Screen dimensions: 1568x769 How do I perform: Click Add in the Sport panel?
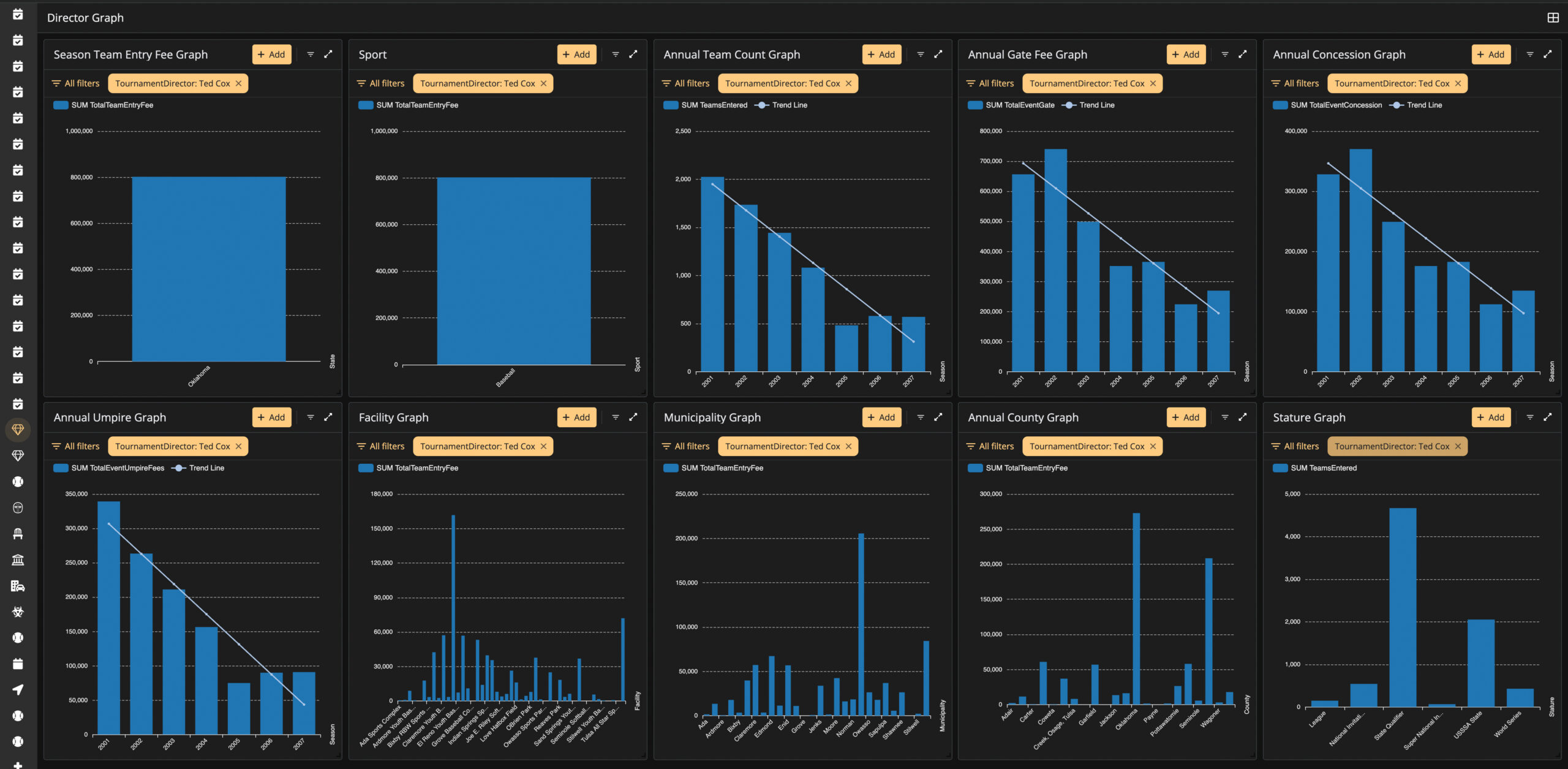[x=576, y=55]
